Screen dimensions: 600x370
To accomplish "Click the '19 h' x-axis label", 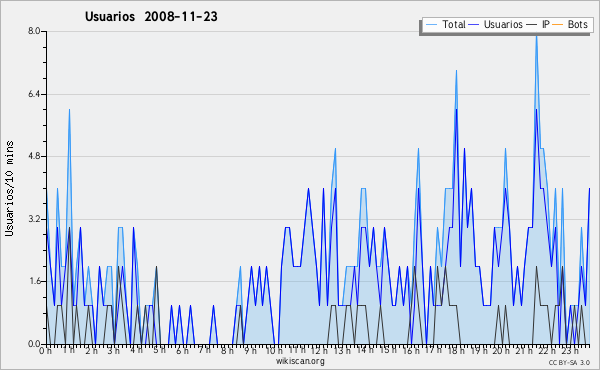I will point(479,351).
